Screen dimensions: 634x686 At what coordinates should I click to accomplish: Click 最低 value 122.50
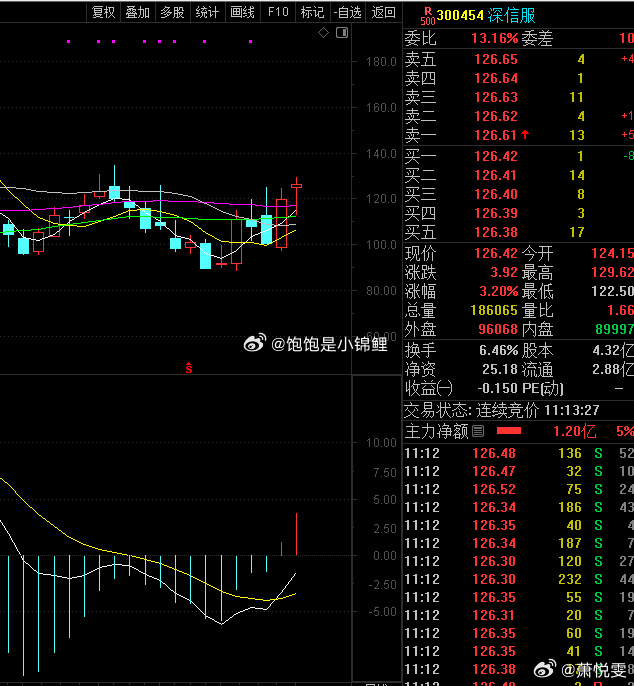click(x=613, y=291)
